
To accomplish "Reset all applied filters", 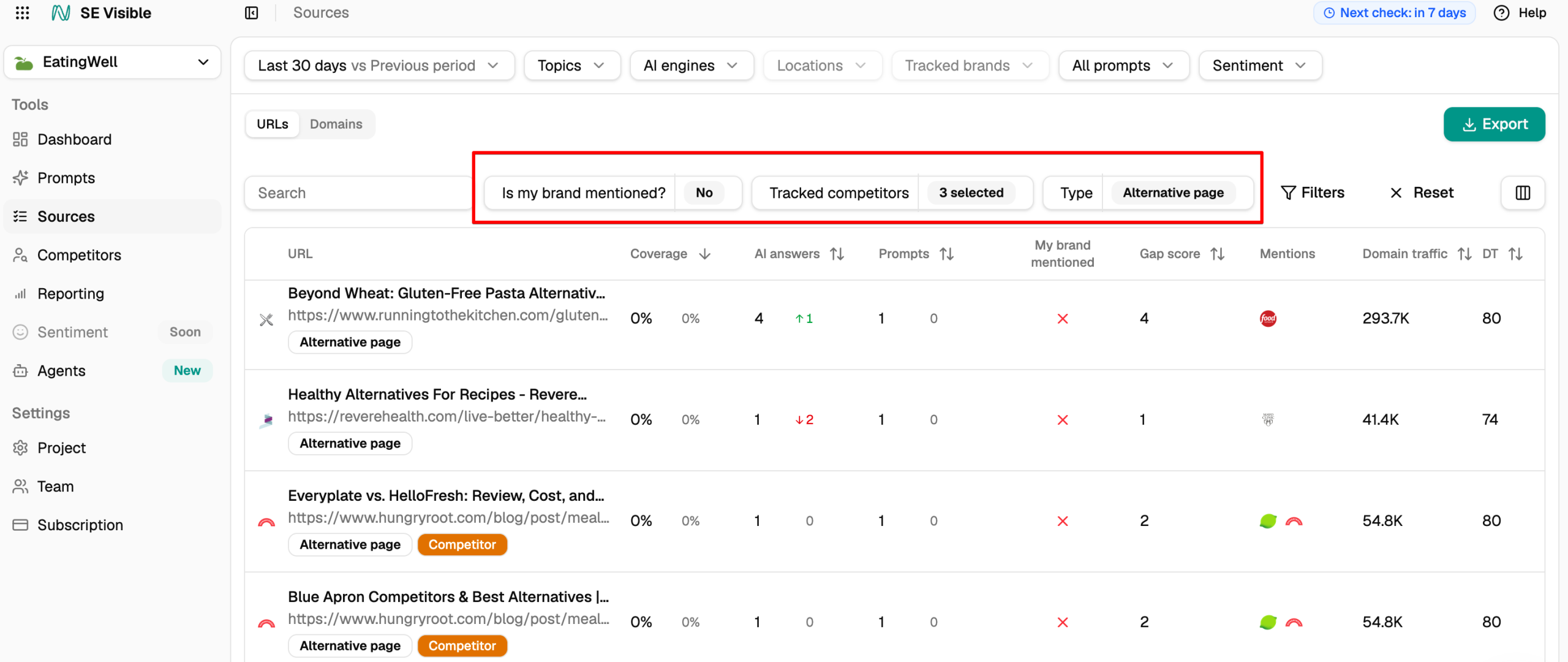I will (1421, 193).
